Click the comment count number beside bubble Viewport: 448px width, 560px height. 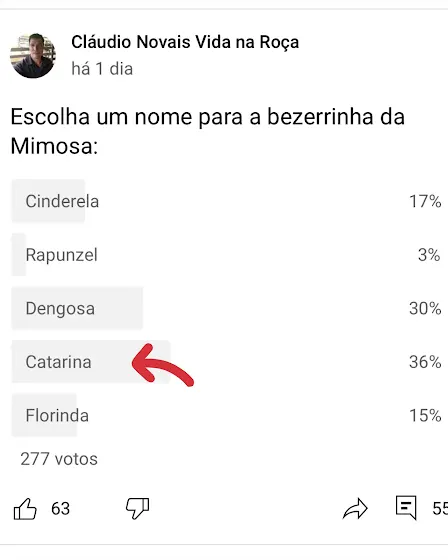pyautogui.click(x=440, y=509)
